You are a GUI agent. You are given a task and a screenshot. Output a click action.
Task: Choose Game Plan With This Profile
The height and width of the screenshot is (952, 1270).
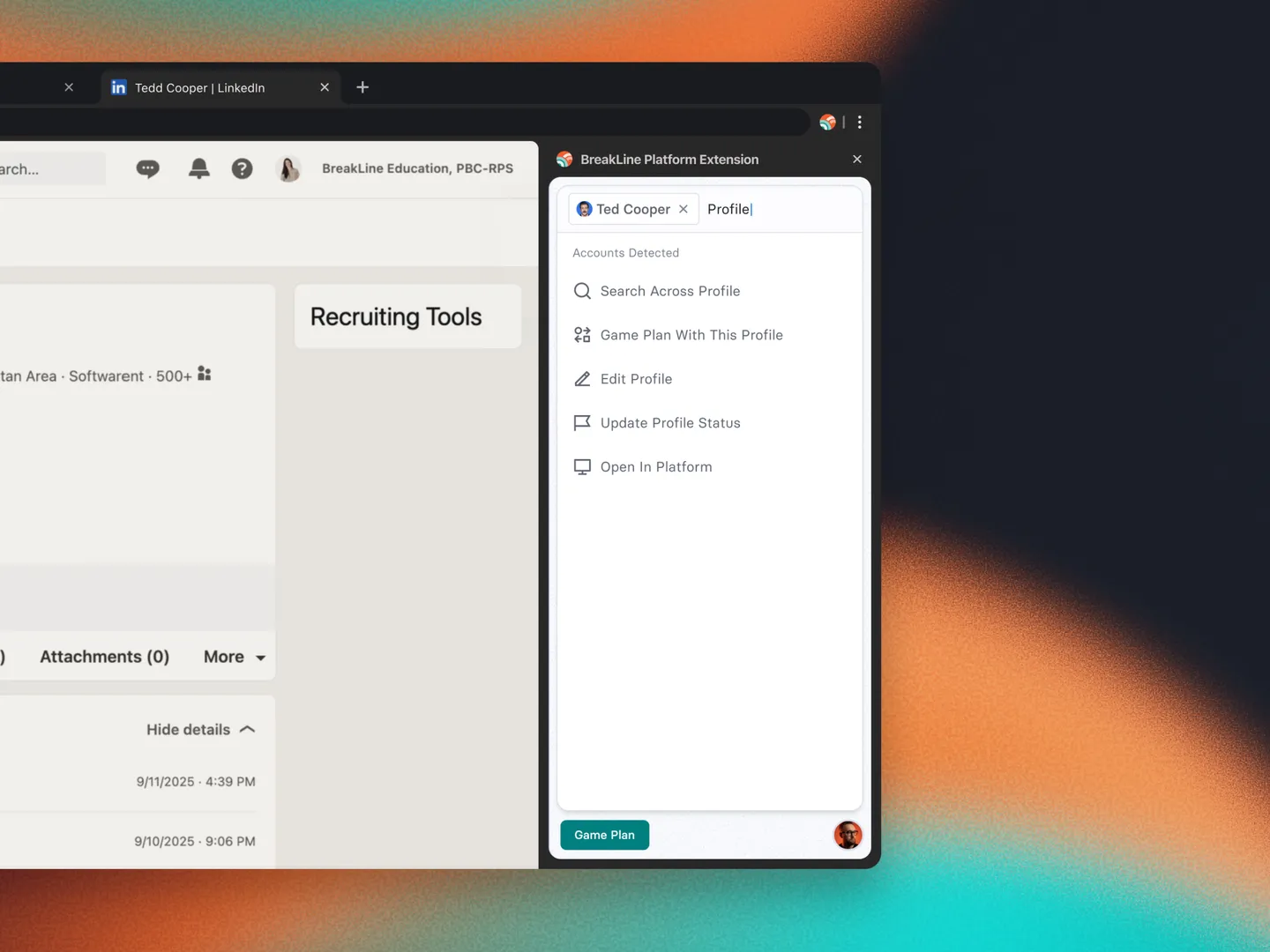(710, 335)
